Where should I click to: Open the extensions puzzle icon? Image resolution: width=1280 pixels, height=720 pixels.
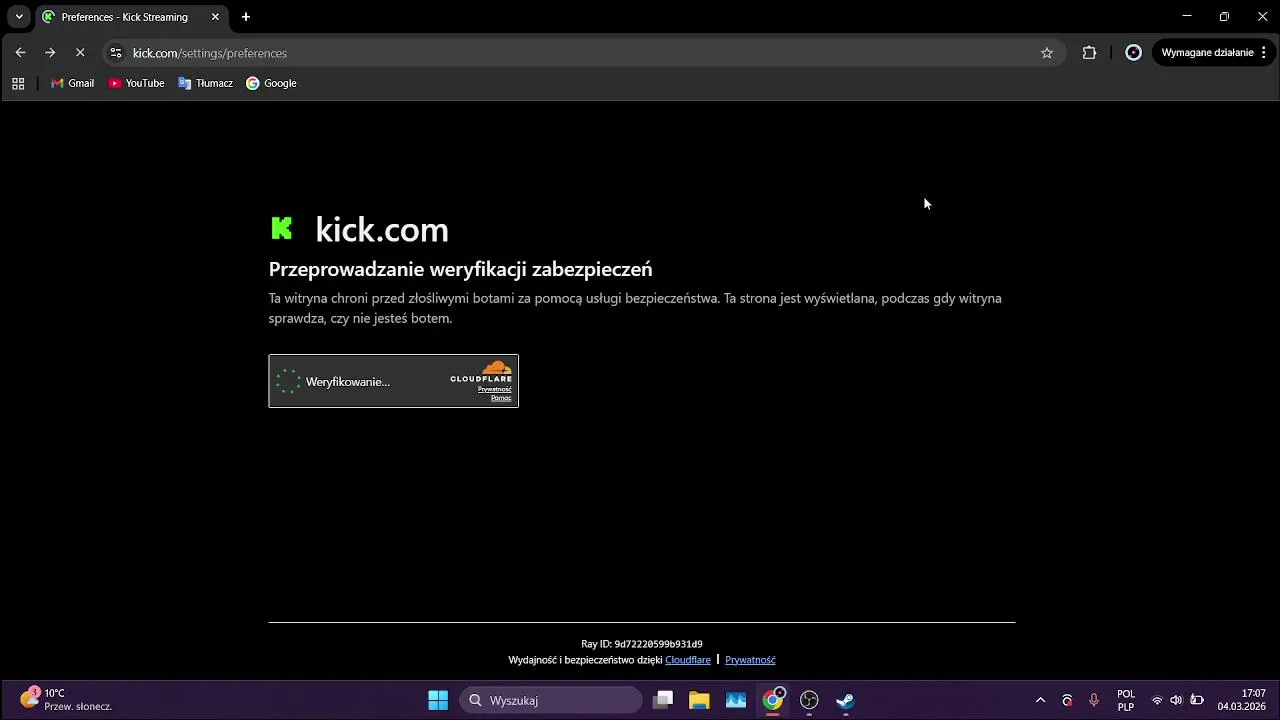coord(1089,53)
